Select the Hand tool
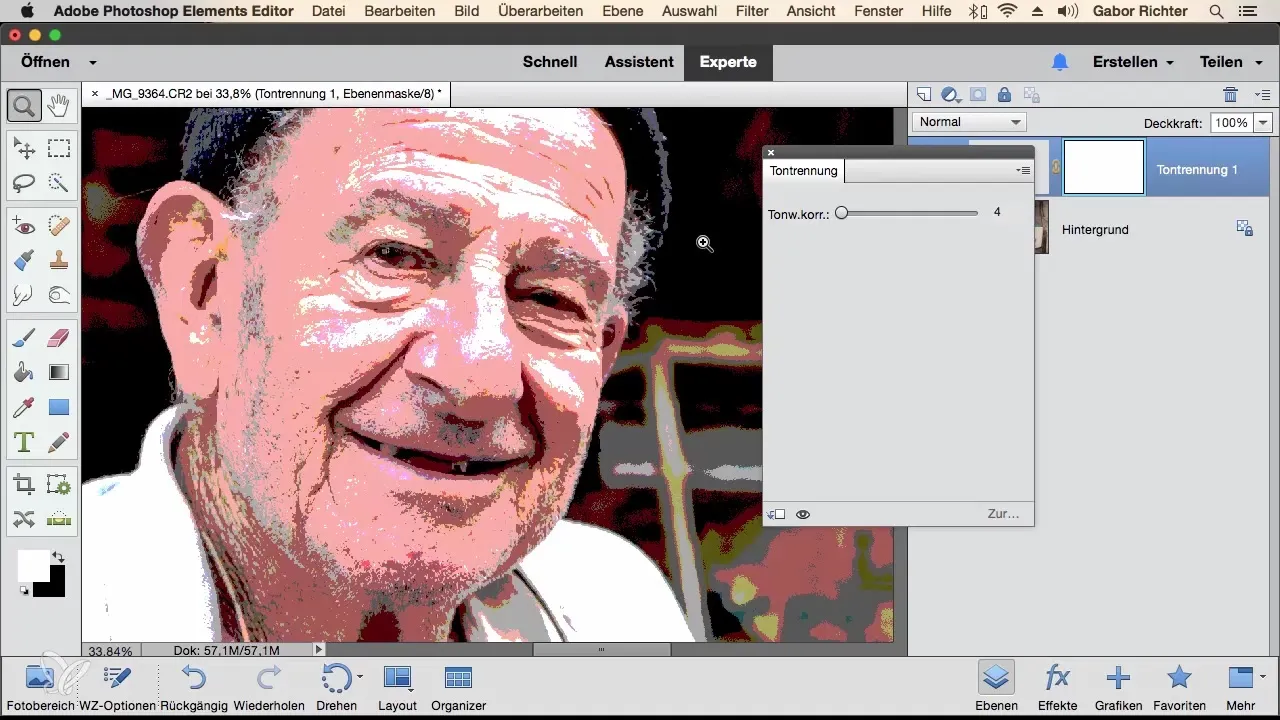Viewport: 1280px width, 720px height. 59,104
